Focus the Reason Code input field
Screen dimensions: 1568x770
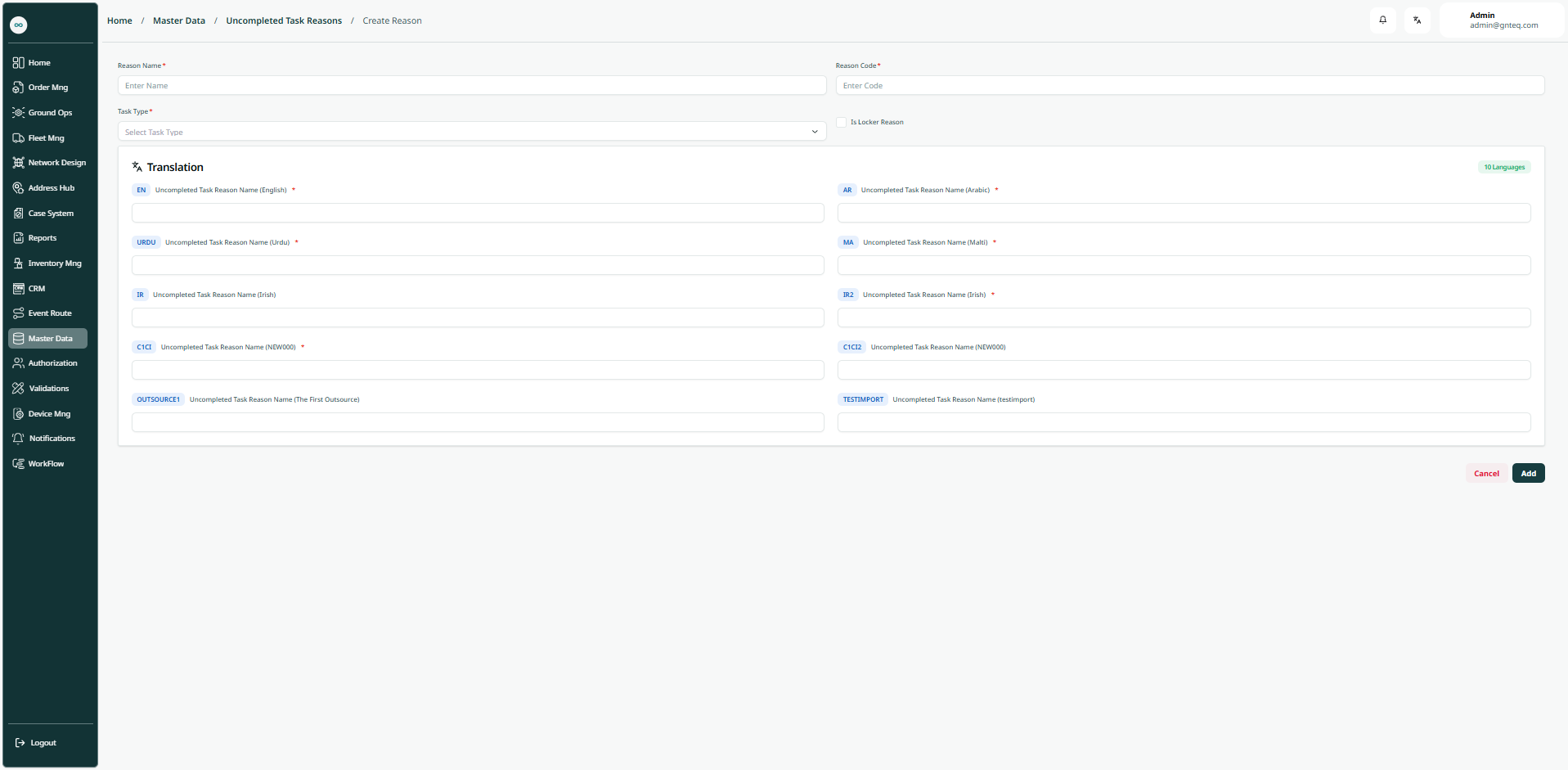coord(1189,86)
